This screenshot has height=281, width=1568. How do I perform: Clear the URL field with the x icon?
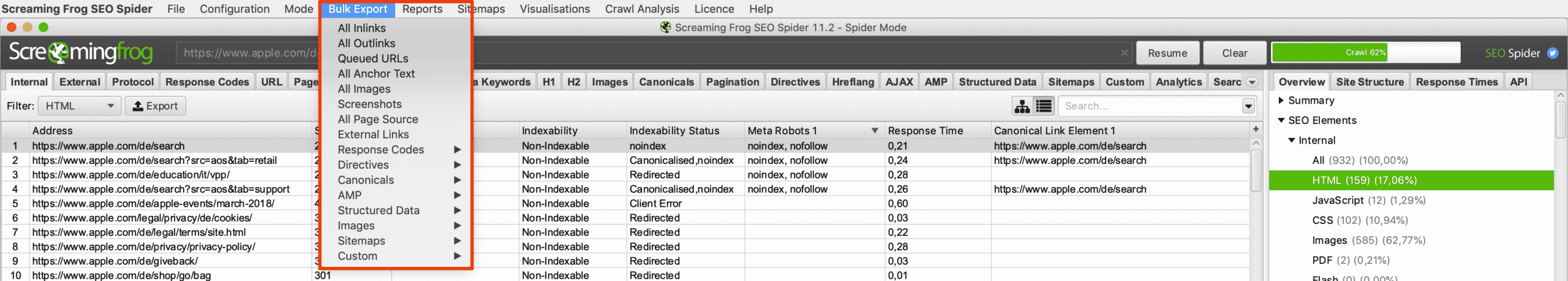[x=1124, y=53]
